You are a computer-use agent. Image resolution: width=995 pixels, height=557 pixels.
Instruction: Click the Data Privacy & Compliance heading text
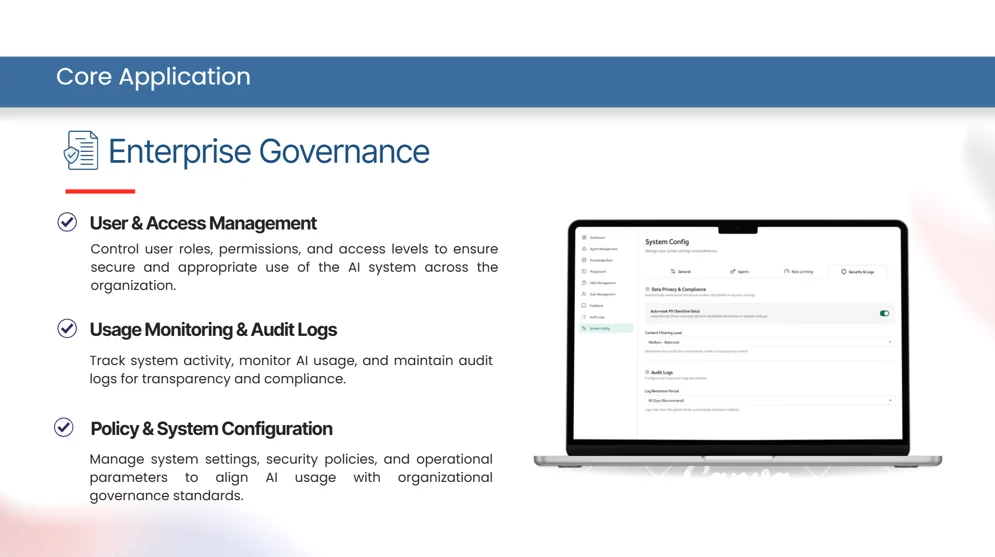[x=678, y=289]
